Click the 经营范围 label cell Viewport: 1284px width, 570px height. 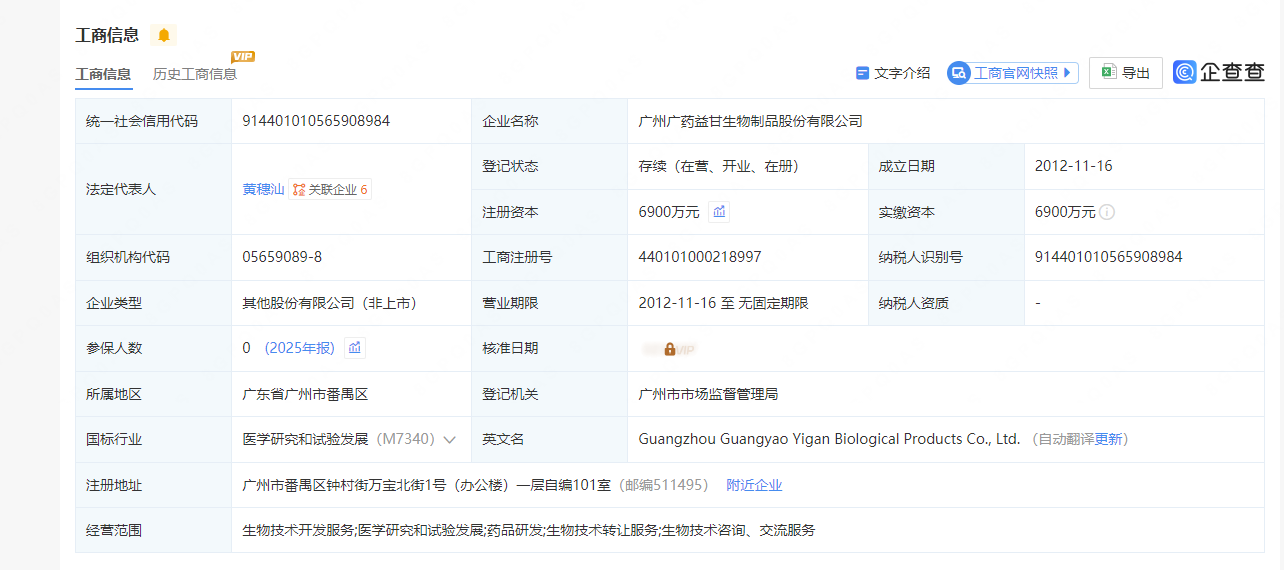[153, 530]
